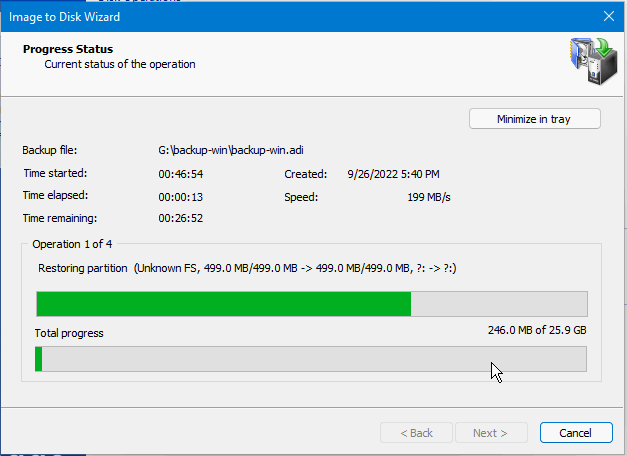The image size is (627, 456).
Task: Click the disk image wizard icon in the header
Action: pos(593,61)
